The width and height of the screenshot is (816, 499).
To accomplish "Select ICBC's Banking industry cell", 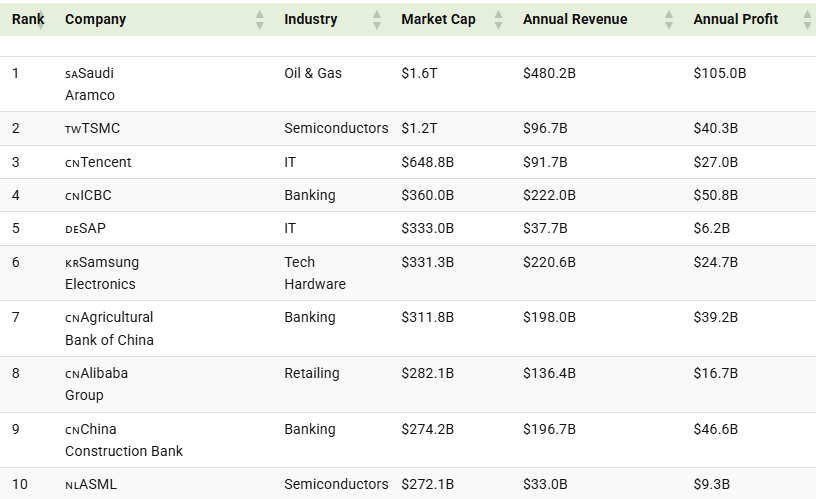I will [310, 196].
